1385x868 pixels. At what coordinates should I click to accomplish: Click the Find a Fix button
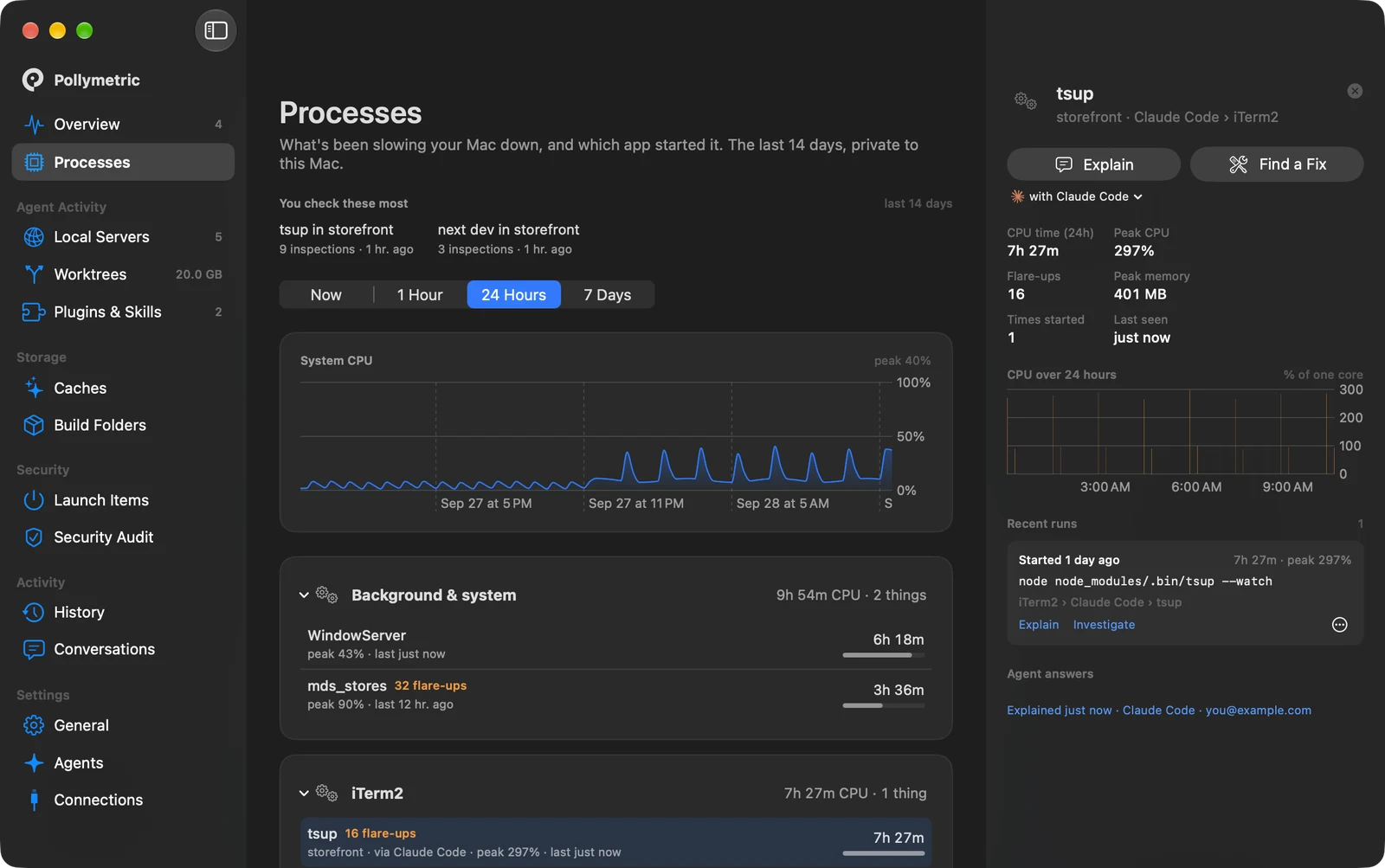1277,164
